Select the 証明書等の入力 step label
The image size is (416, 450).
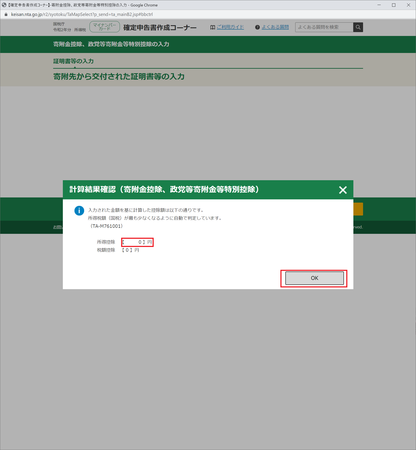tap(73, 61)
